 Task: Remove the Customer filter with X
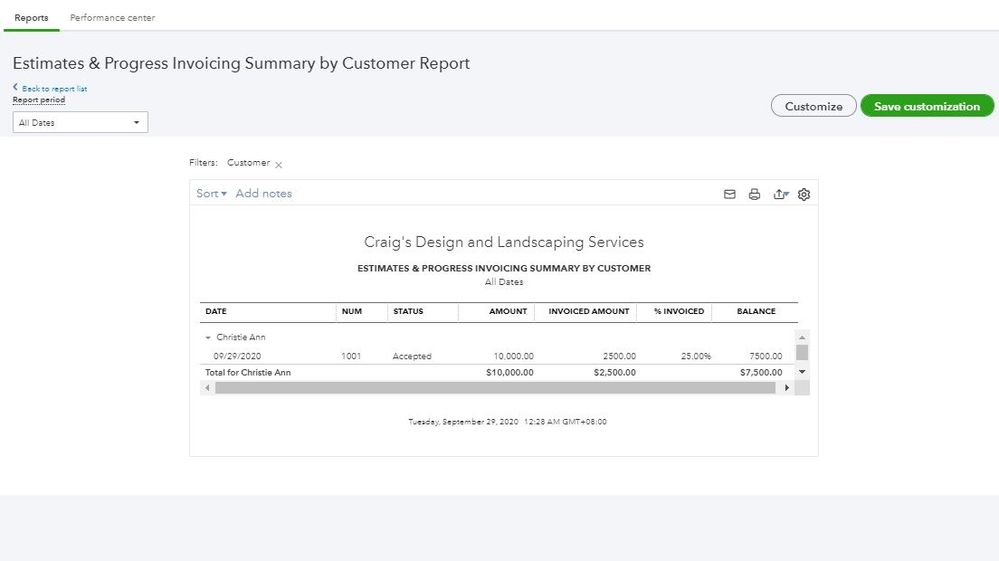pos(278,164)
